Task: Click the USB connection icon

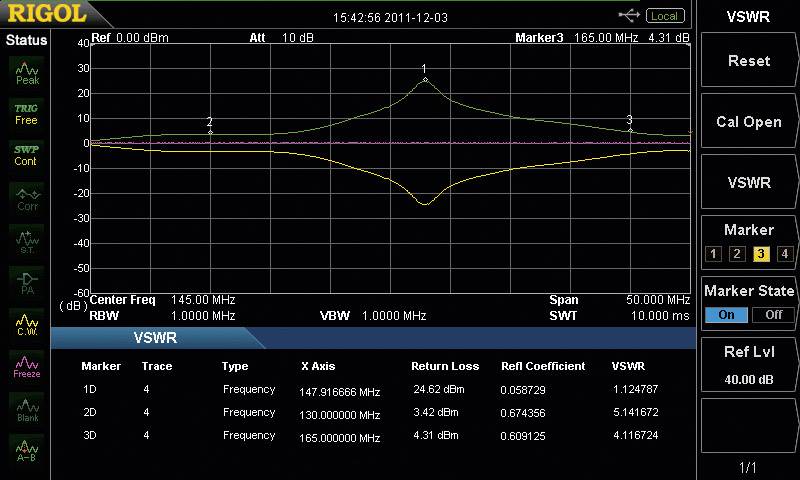Action: [629, 15]
